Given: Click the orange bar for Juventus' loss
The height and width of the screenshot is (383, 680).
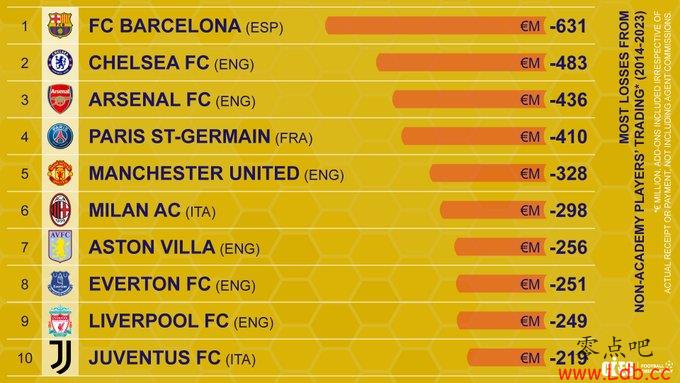Looking at the screenshot, I should click(x=506, y=358).
